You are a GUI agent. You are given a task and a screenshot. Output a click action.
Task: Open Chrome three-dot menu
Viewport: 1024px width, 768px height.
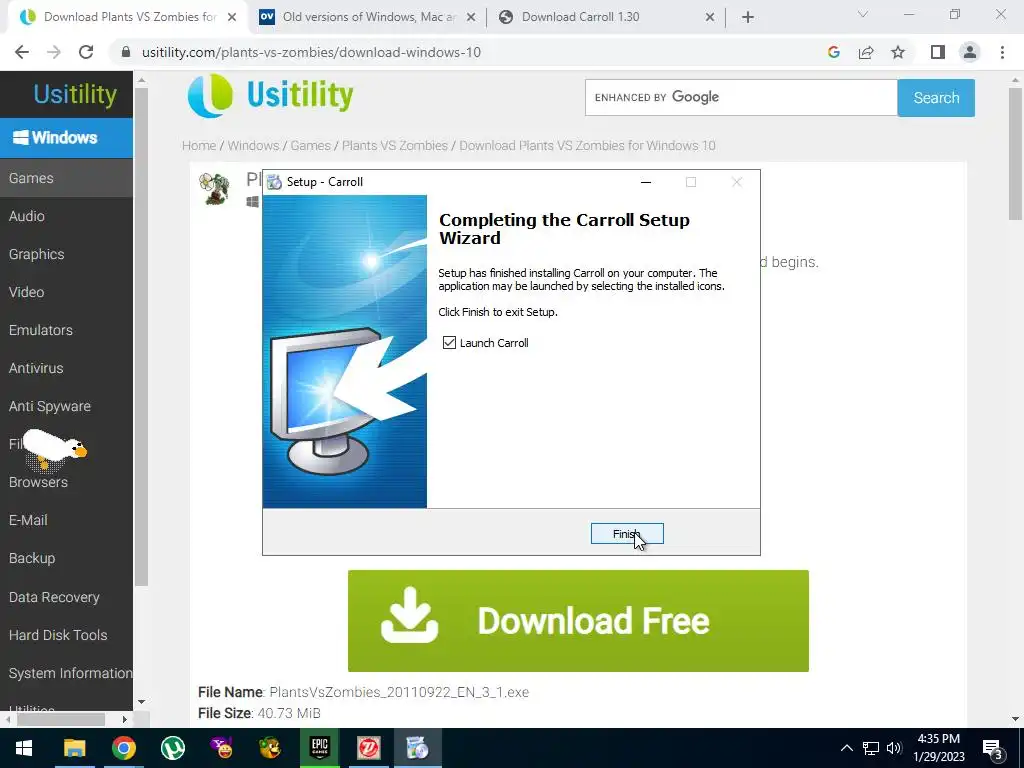click(1002, 52)
